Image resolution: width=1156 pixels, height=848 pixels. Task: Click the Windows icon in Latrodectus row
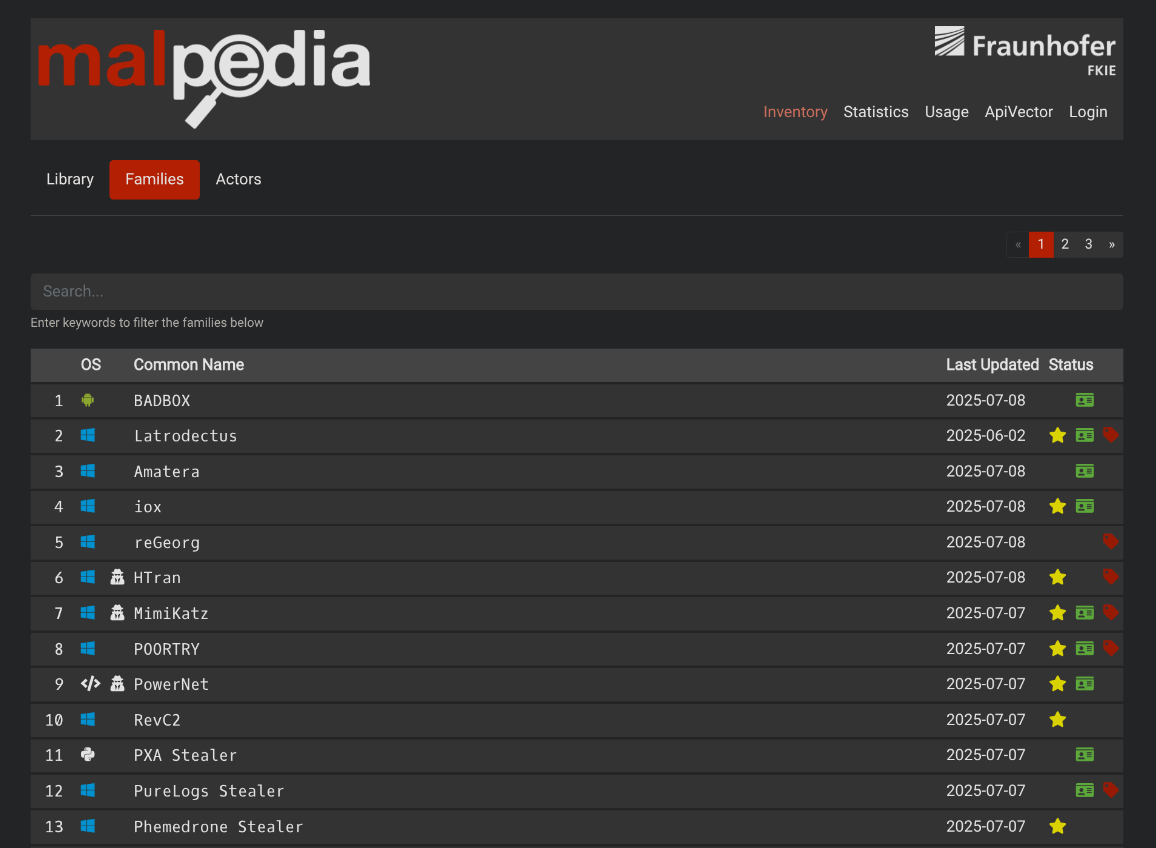pos(88,435)
